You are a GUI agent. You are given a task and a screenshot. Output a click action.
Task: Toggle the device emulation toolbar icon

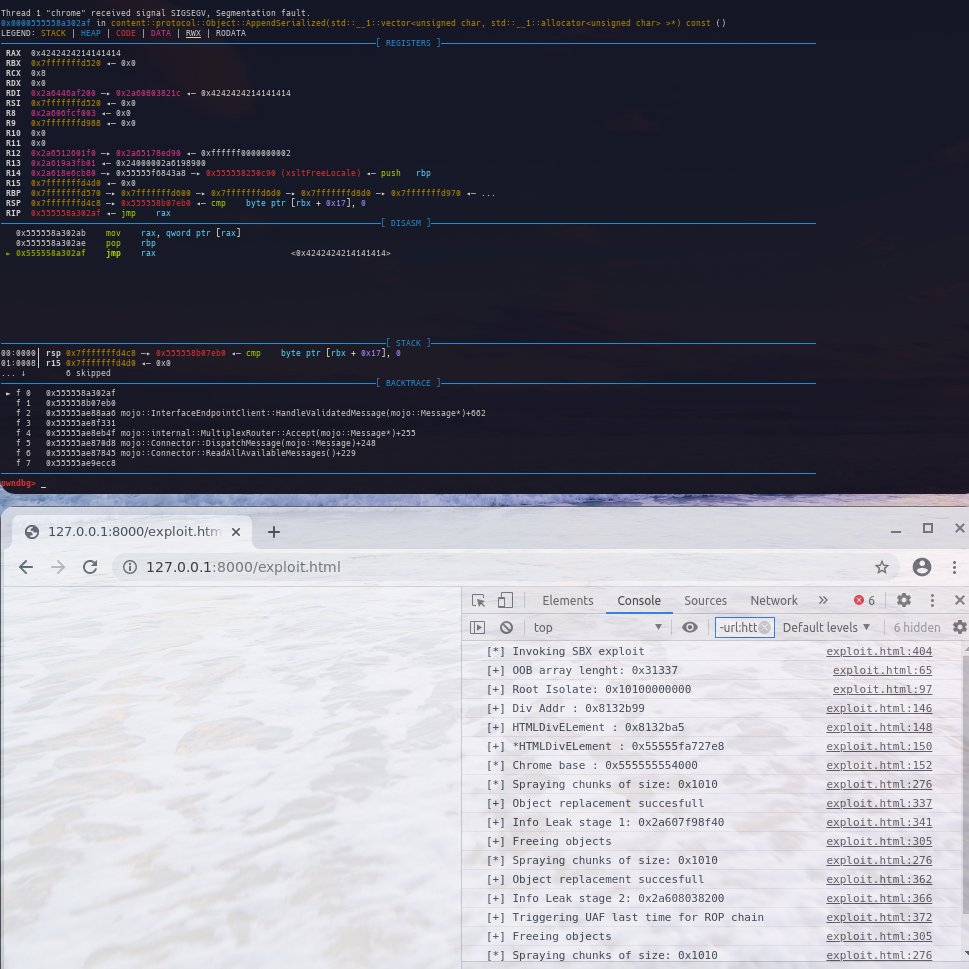pos(503,600)
